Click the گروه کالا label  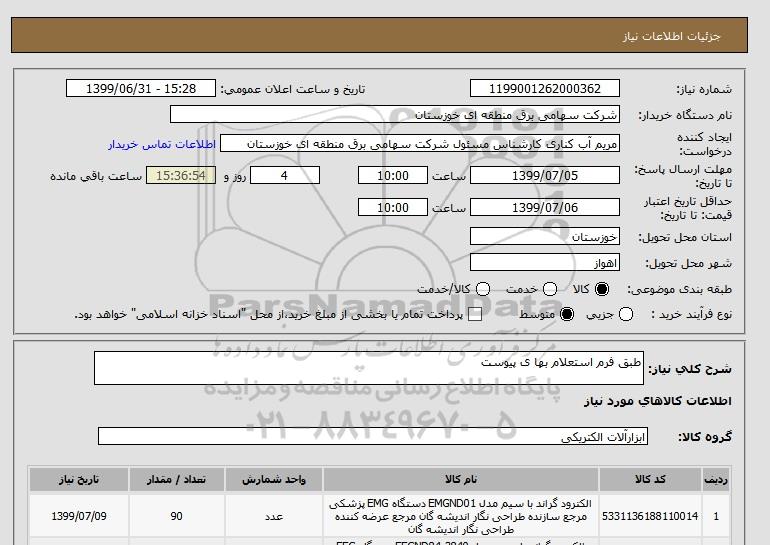point(705,436)
